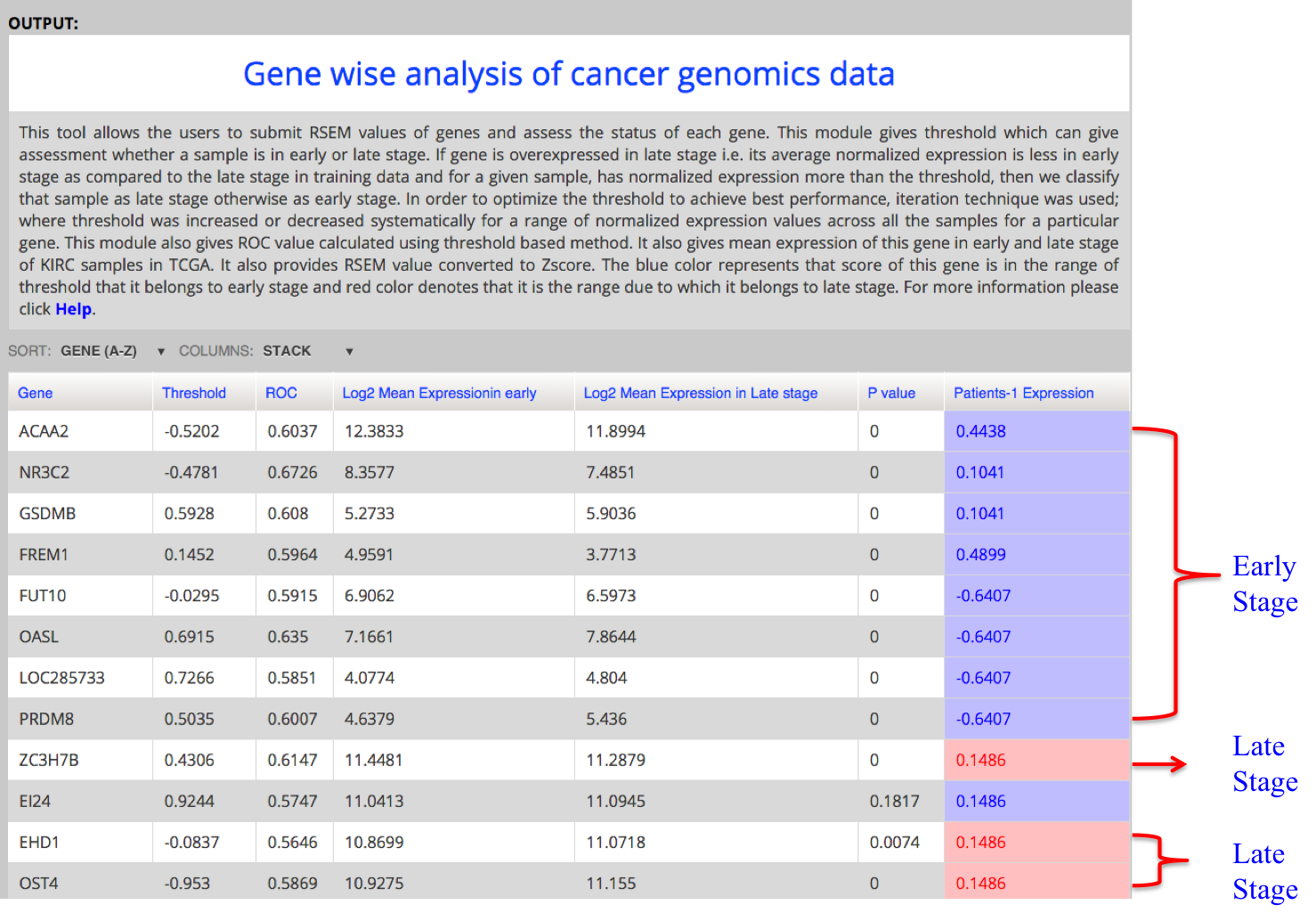The height and width of the screenshot is (913, 1316).
Task: Sort by the Gene column header
Action: click(x=36, y=393)
